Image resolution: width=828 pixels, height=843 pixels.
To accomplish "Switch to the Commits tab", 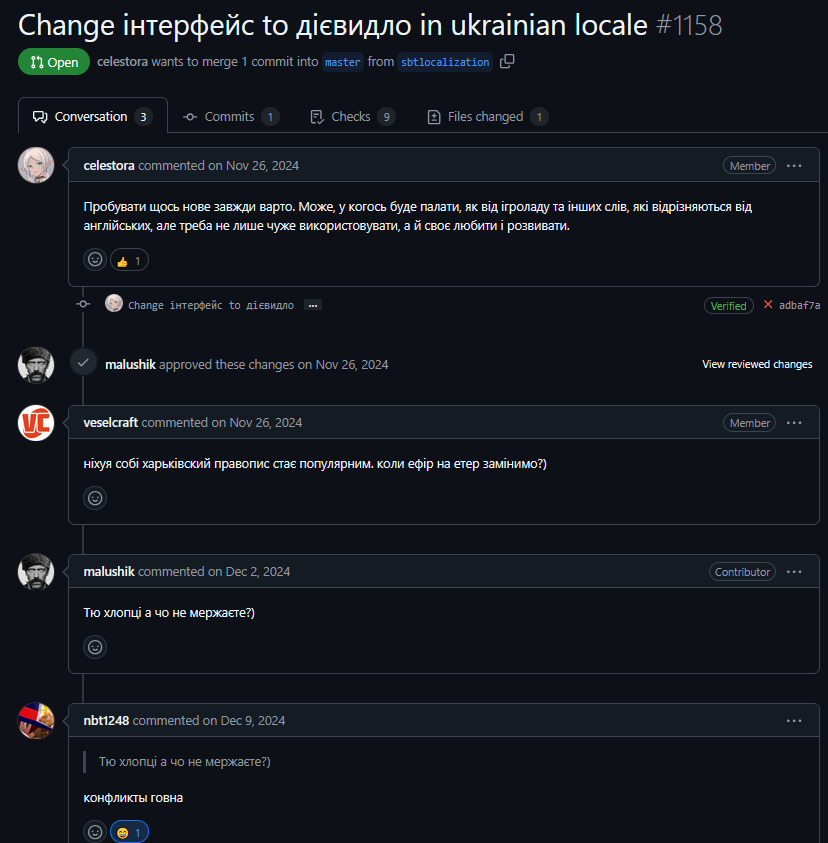I will (230, 117).
